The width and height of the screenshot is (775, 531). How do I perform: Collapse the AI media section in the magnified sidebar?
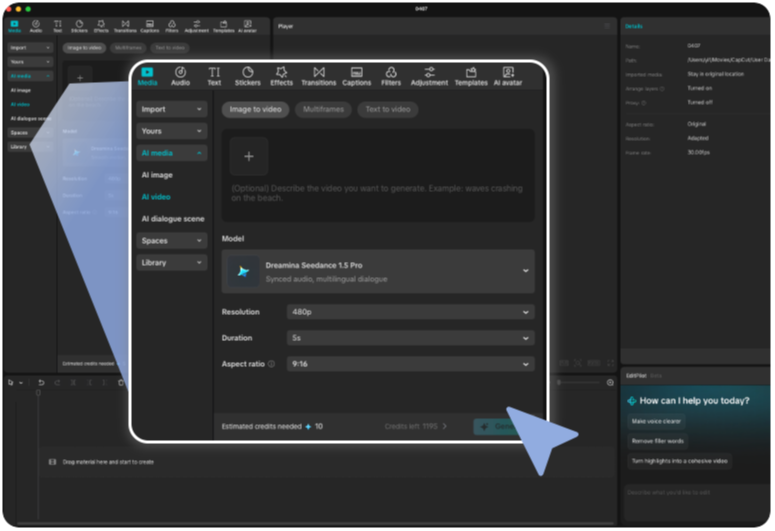[x=172, y=153]
